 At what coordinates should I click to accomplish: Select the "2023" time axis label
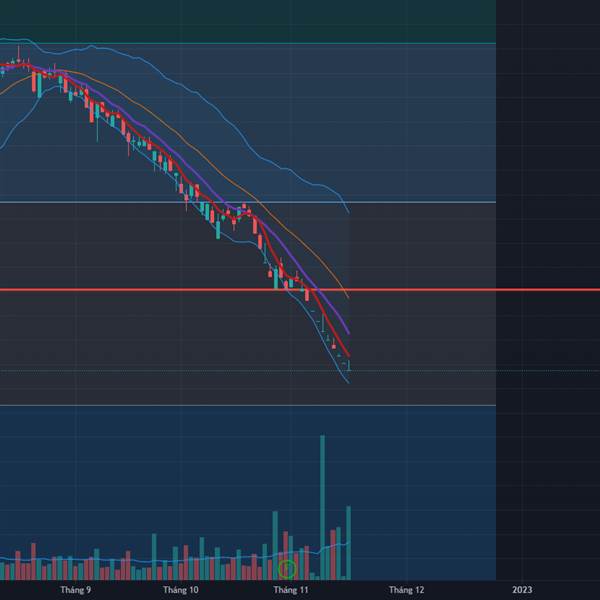tap(522, 590)
